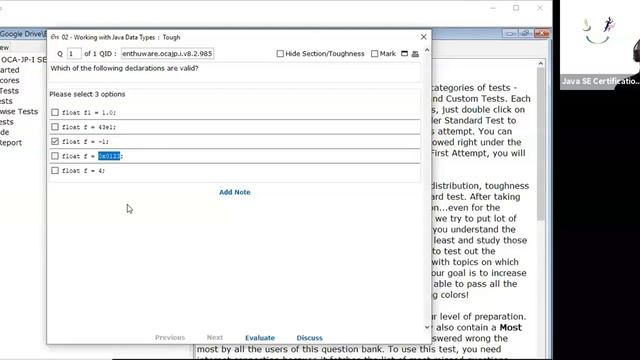Close the question dialog with the X
The height and width of the screenshot is (360, 640).
point(424,37)
